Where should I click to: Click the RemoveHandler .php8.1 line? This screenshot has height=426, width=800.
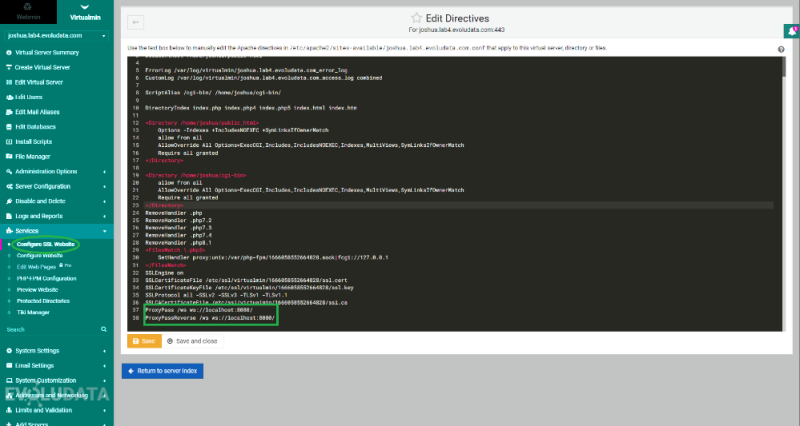178,243
